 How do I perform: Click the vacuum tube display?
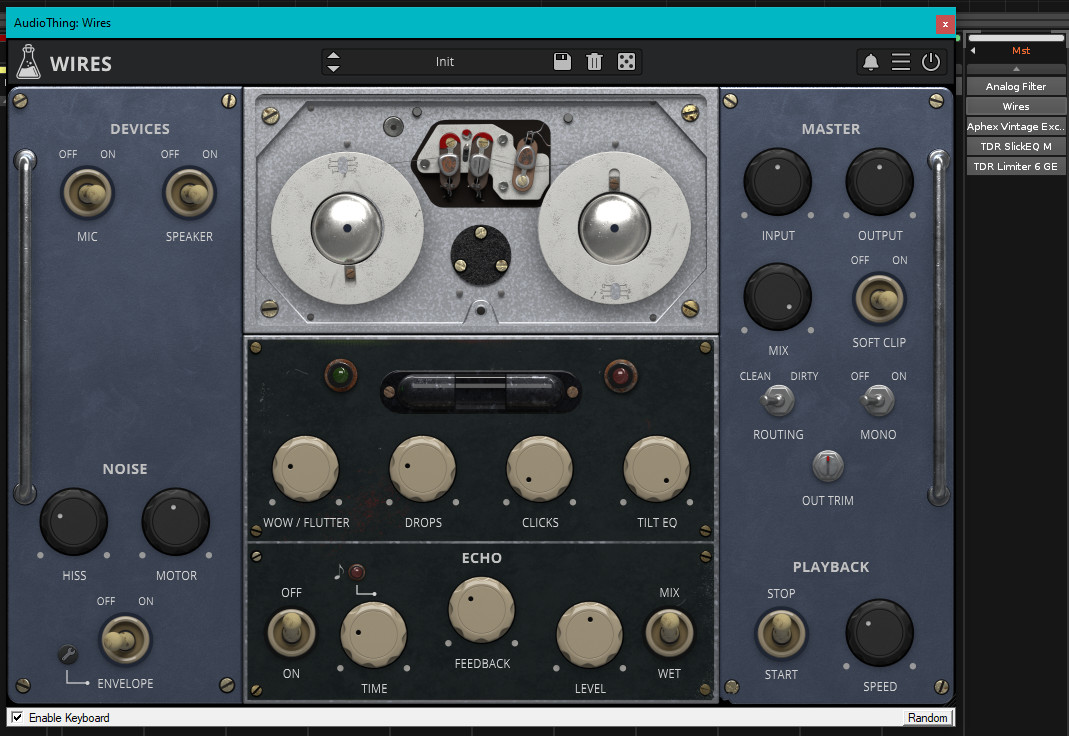[481, 391]
